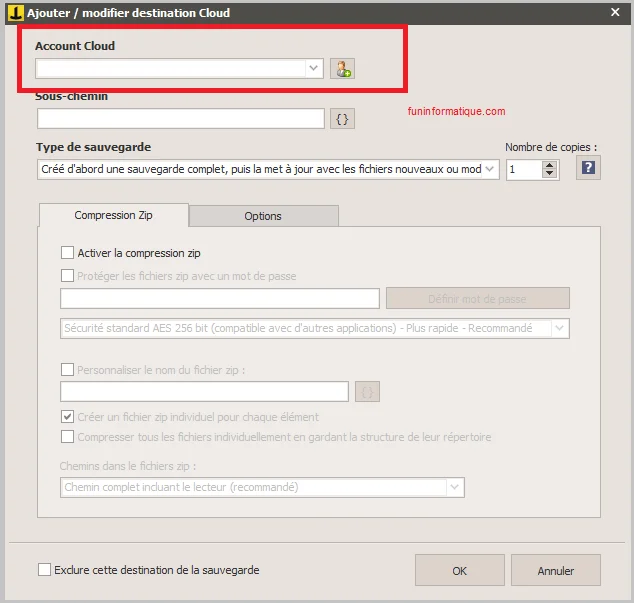Expand the AES 256 bit security dropdown
Viewport: 634px width, 603px height.
point(559,328)
